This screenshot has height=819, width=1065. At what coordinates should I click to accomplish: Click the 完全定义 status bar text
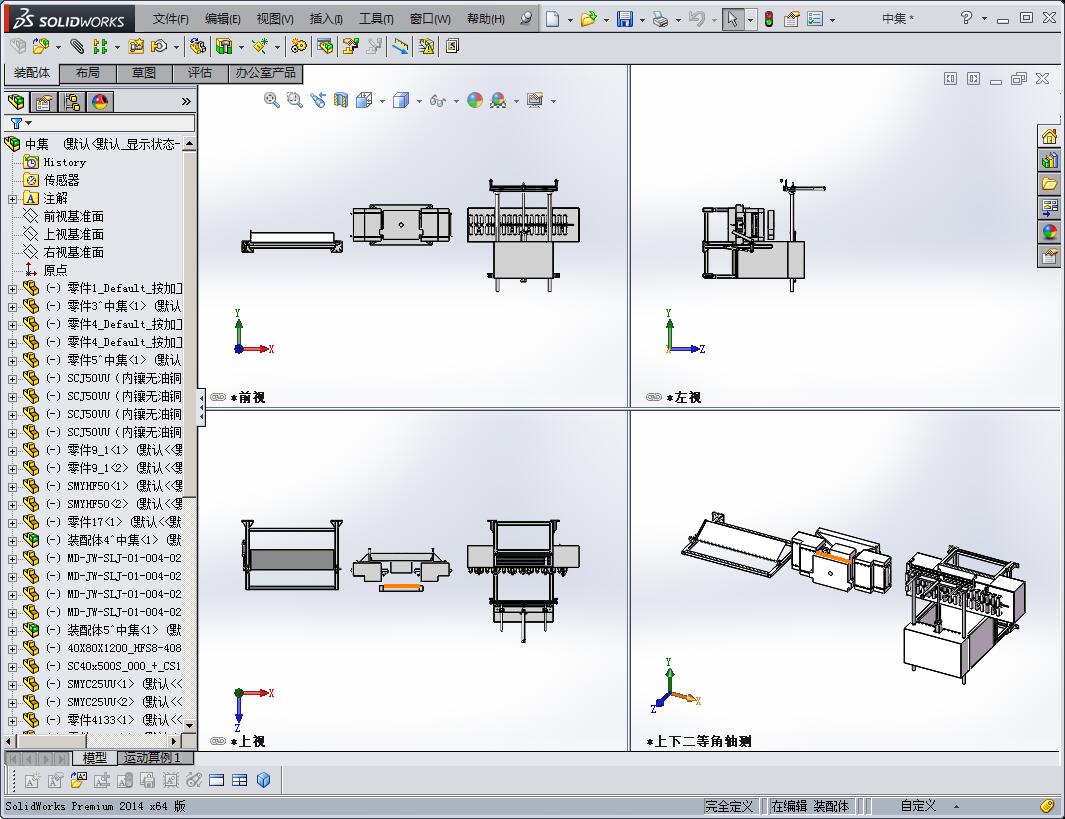coord(729,806)
